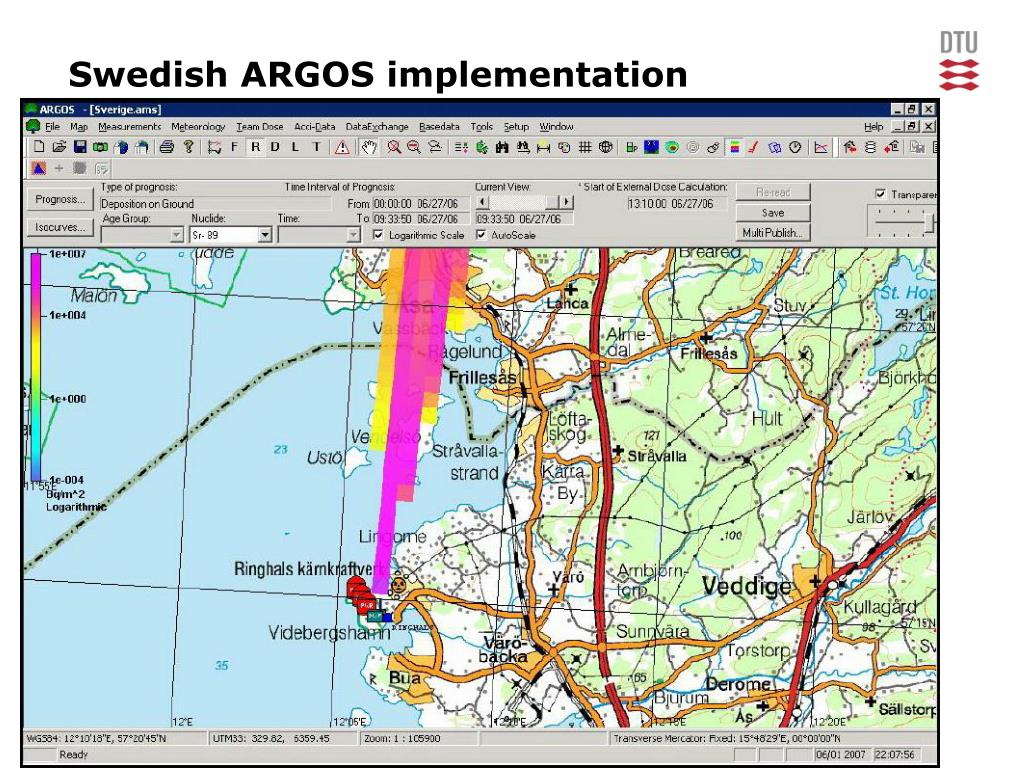
Task: Click the binoculars find icon
Action: [x=502, y=148]
